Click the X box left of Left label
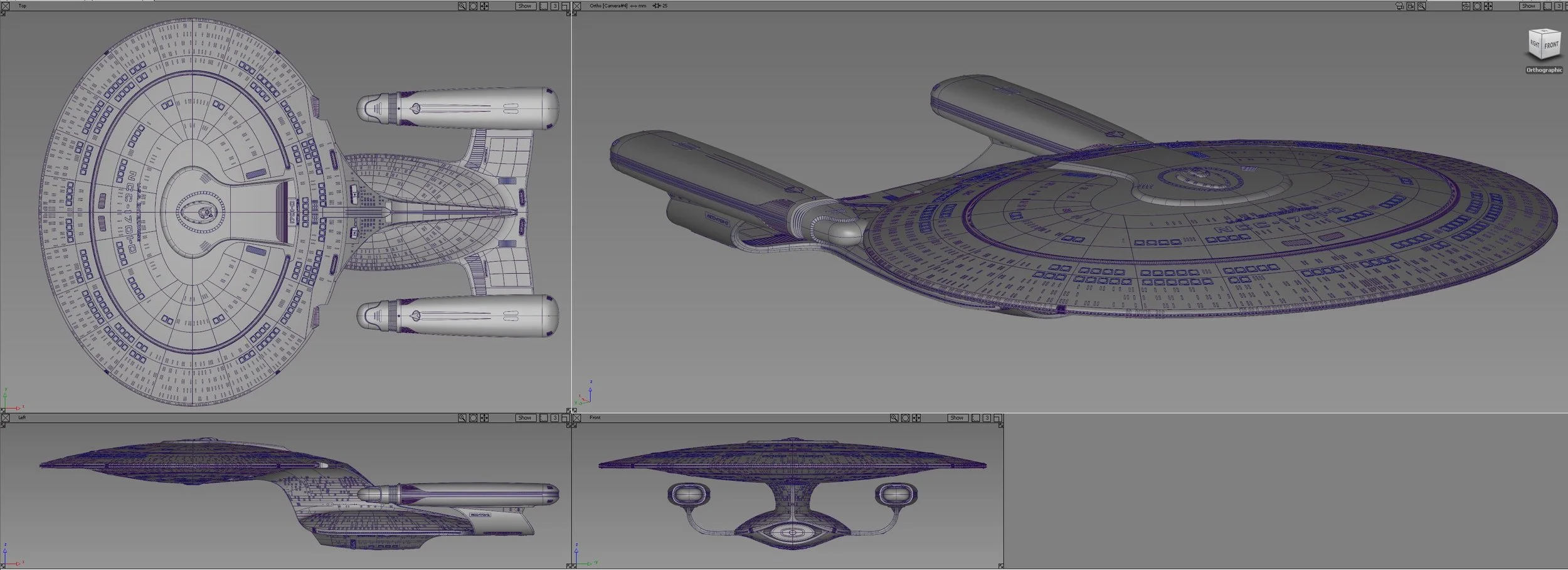This screenshot has width=1568, height=570. click(4, 418)
